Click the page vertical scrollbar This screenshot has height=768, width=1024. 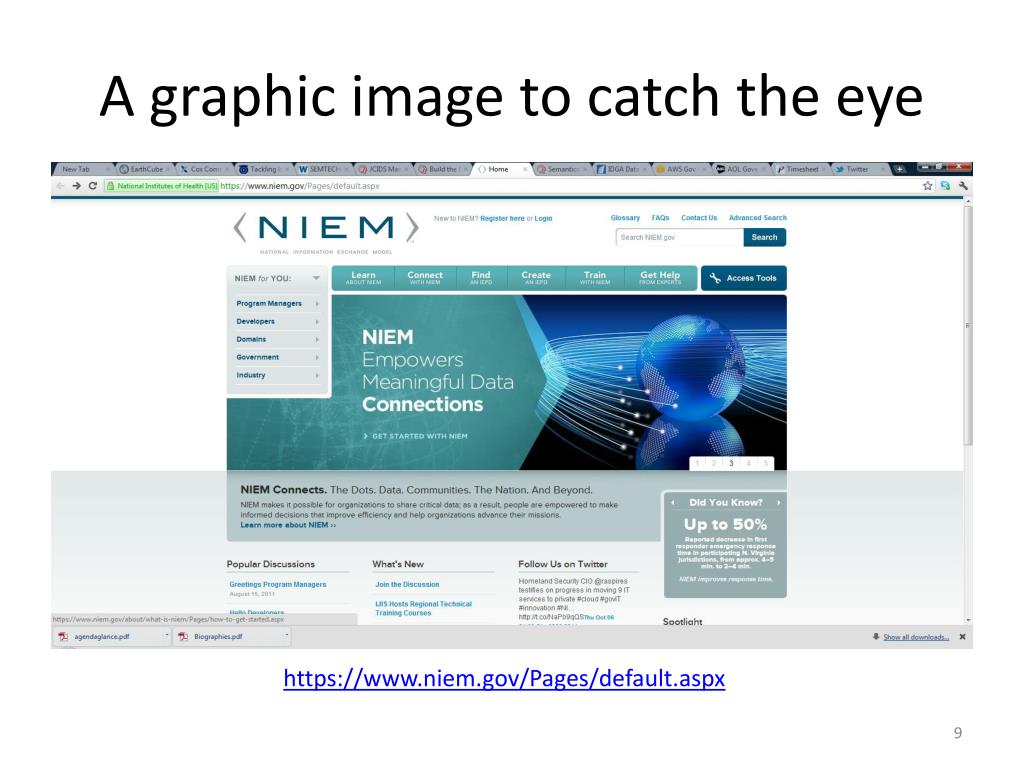[968, 325]
